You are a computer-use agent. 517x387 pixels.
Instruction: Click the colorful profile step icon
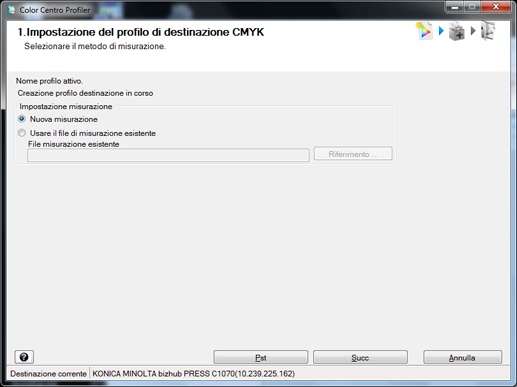click(424, 31)
